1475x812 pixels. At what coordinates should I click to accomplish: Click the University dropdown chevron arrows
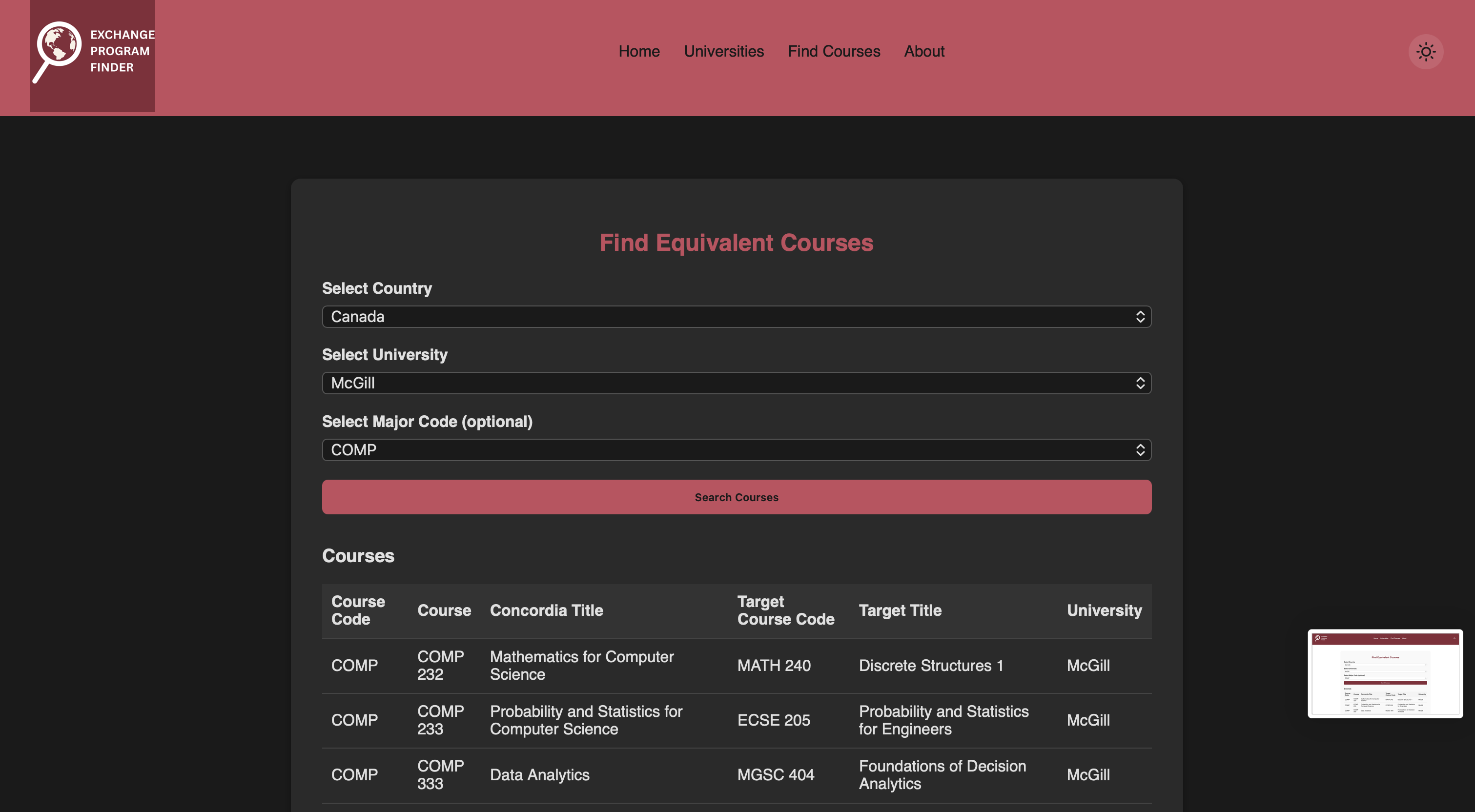(x=1140, y=383)
